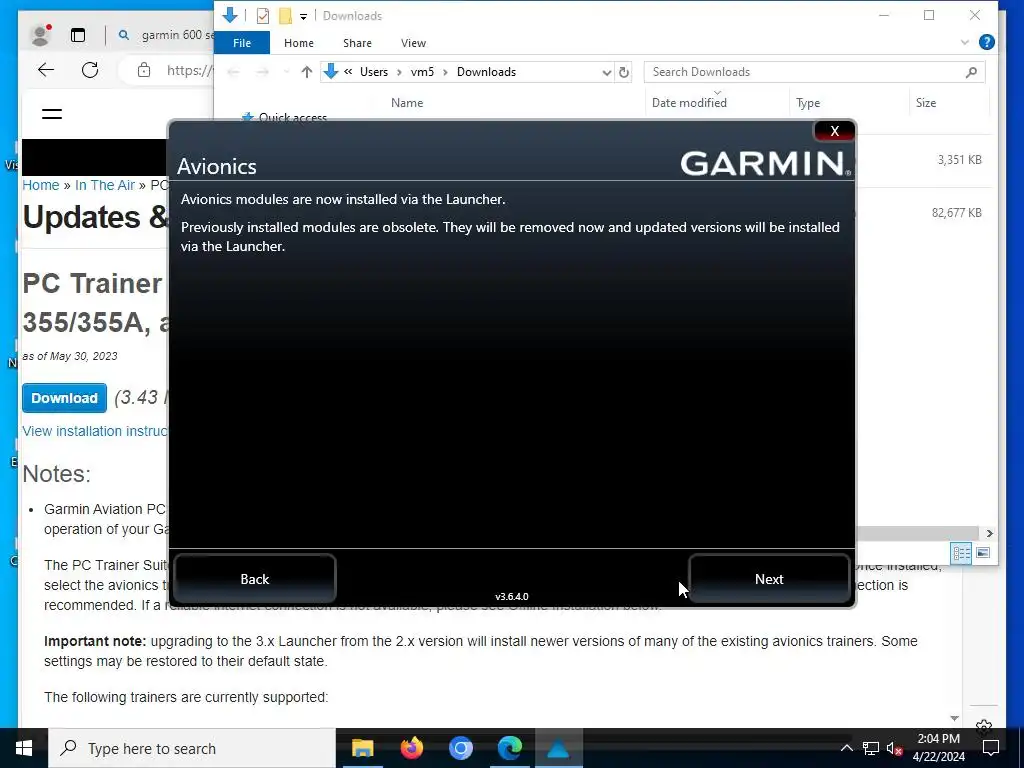Follow the In The Air breadcrumb link
This screenshot has width=1024, height=768.
coord(104,185)
